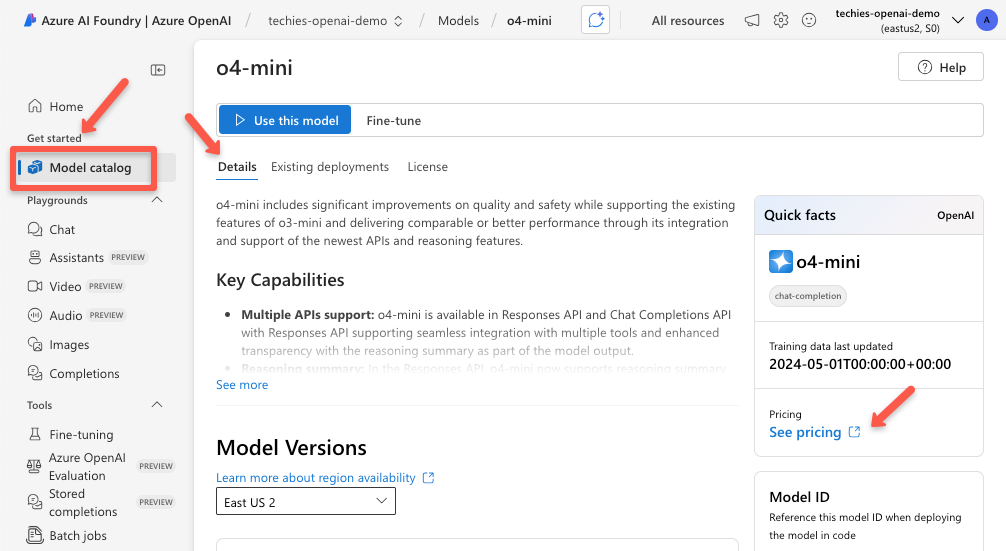The width and height of the screenshot is (1006, 551).
Task: Open settings gear icon
Action: 781,21
